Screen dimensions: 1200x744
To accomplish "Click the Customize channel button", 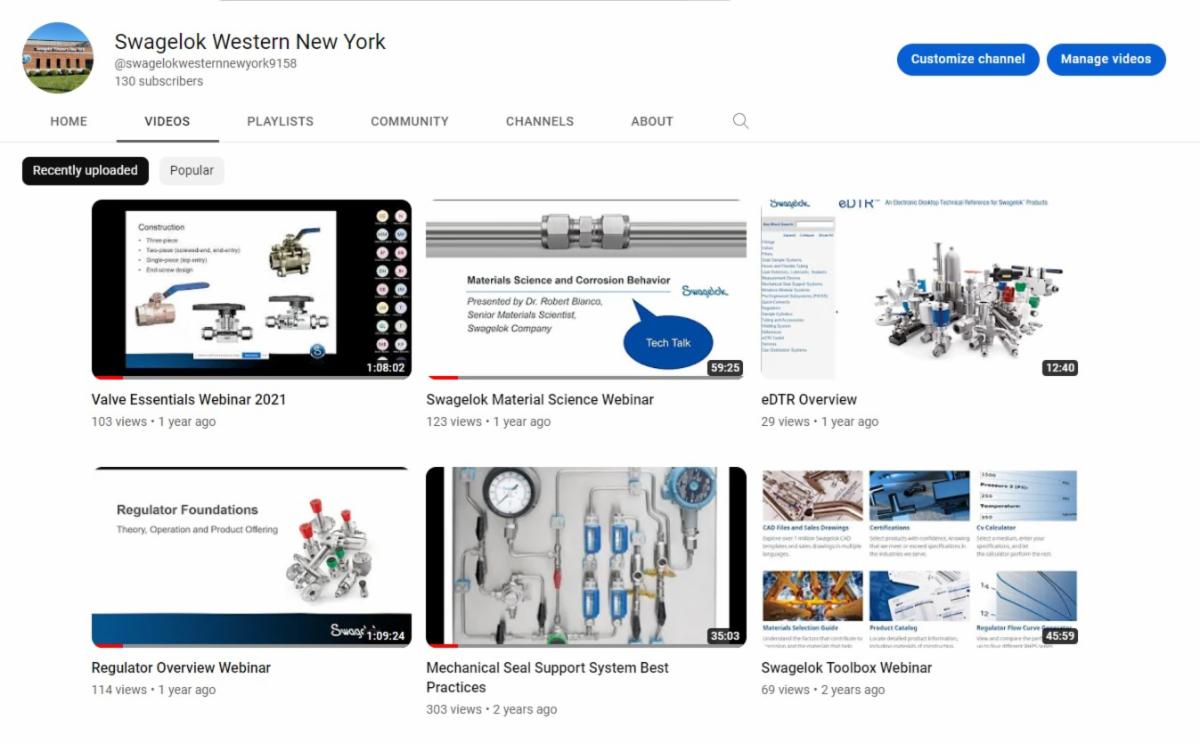I will coord(968,59).
